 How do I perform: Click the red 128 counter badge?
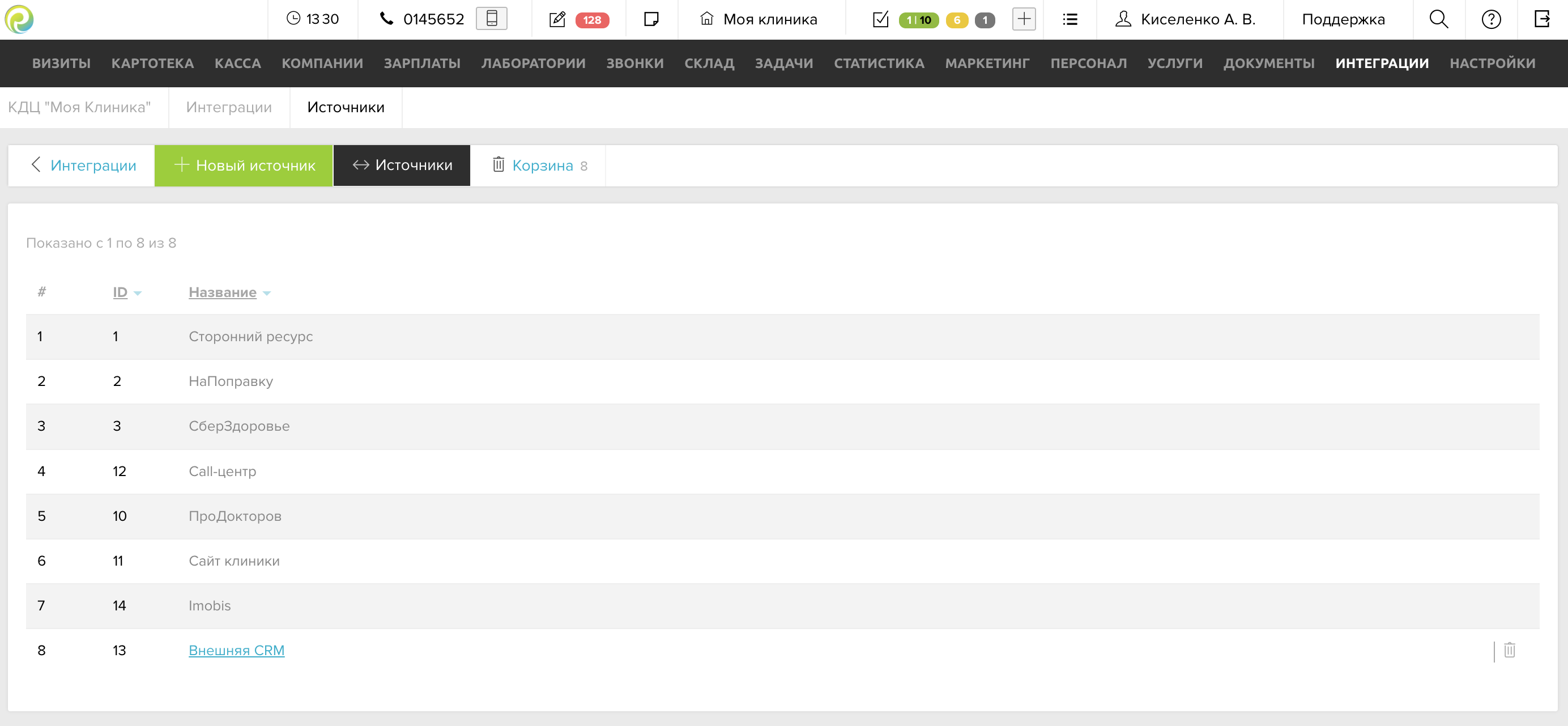click(x=591, y=20)
